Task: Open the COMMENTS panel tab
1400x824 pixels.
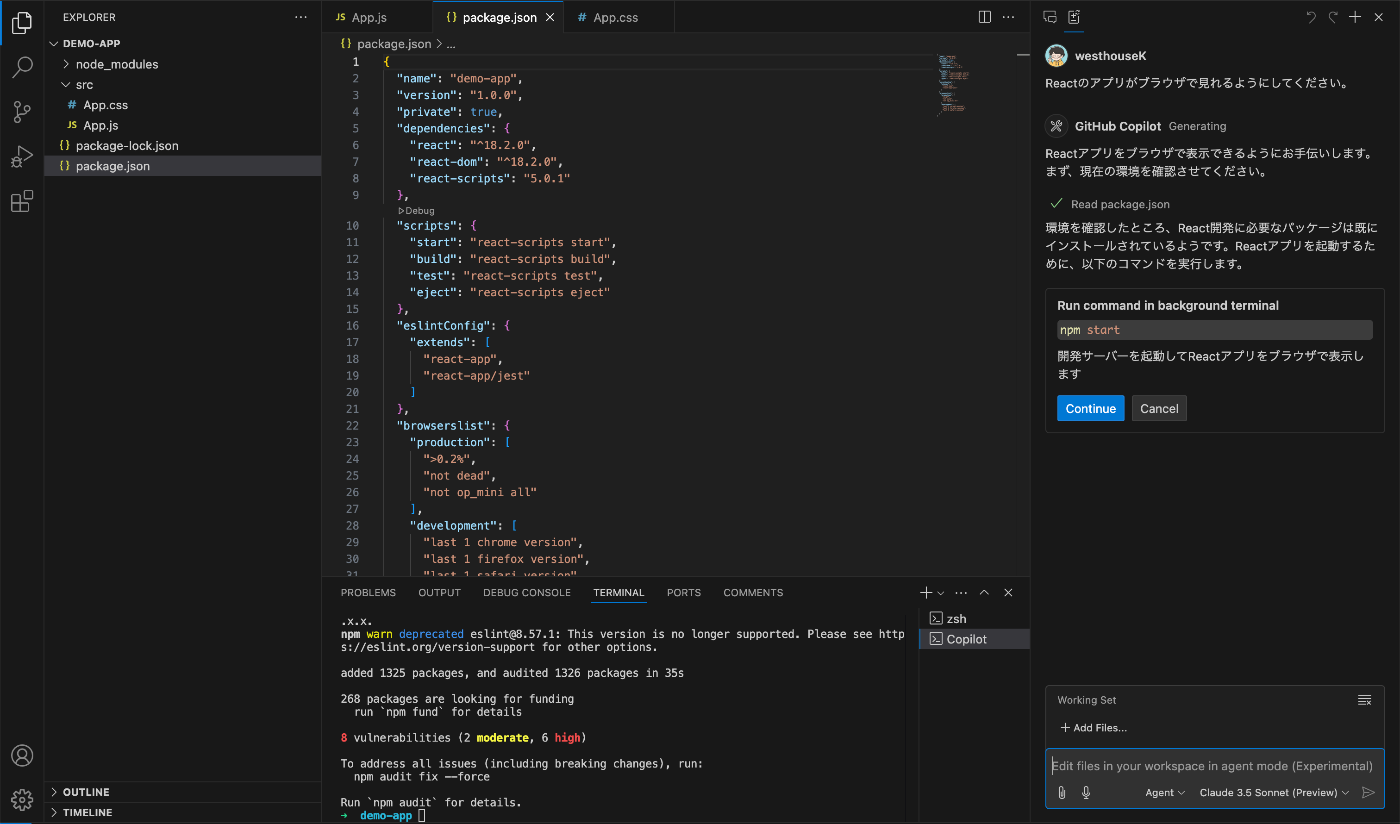Action: coord(753,593)
